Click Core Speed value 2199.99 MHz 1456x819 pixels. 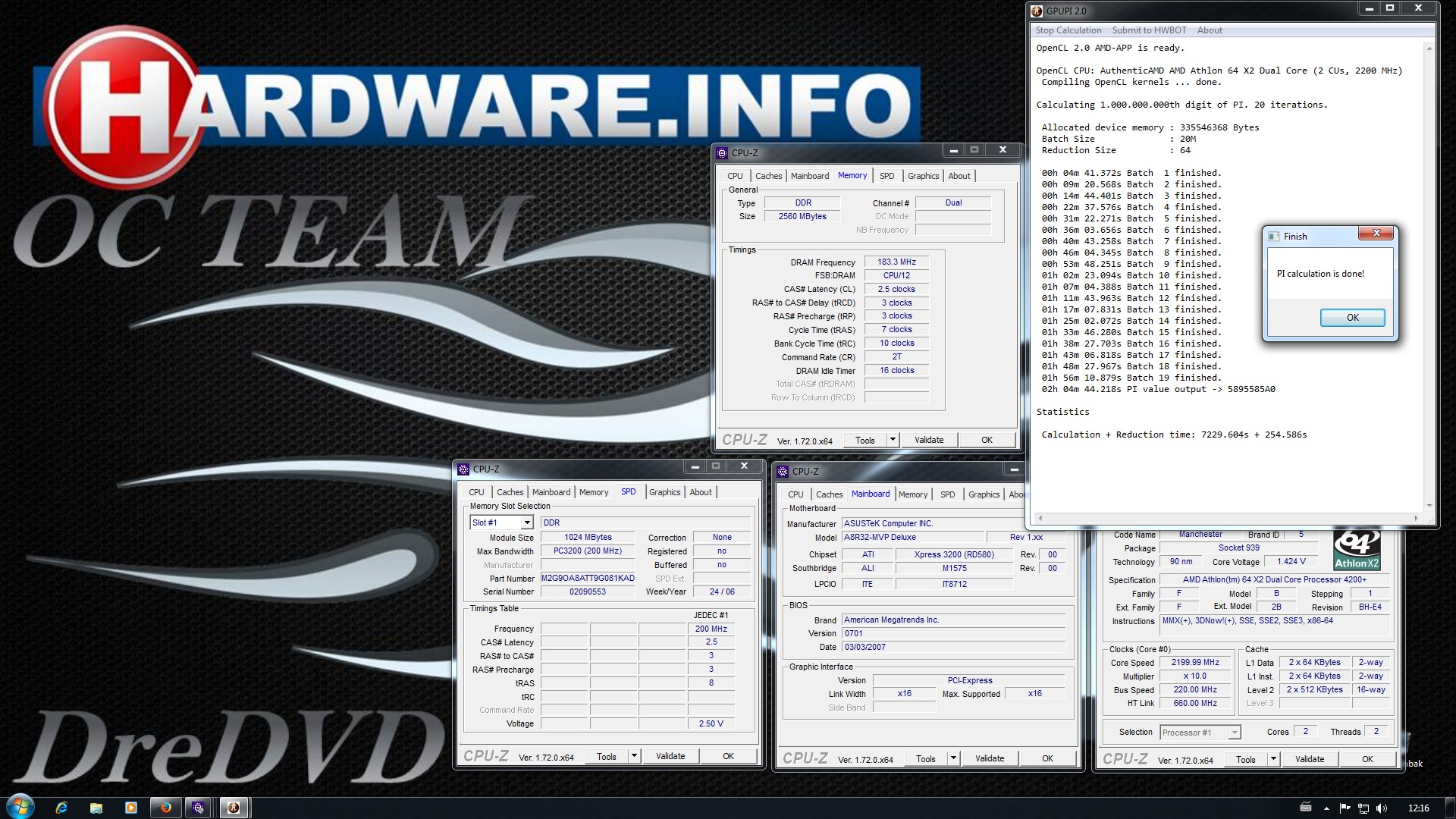[x=1195, y=663]
